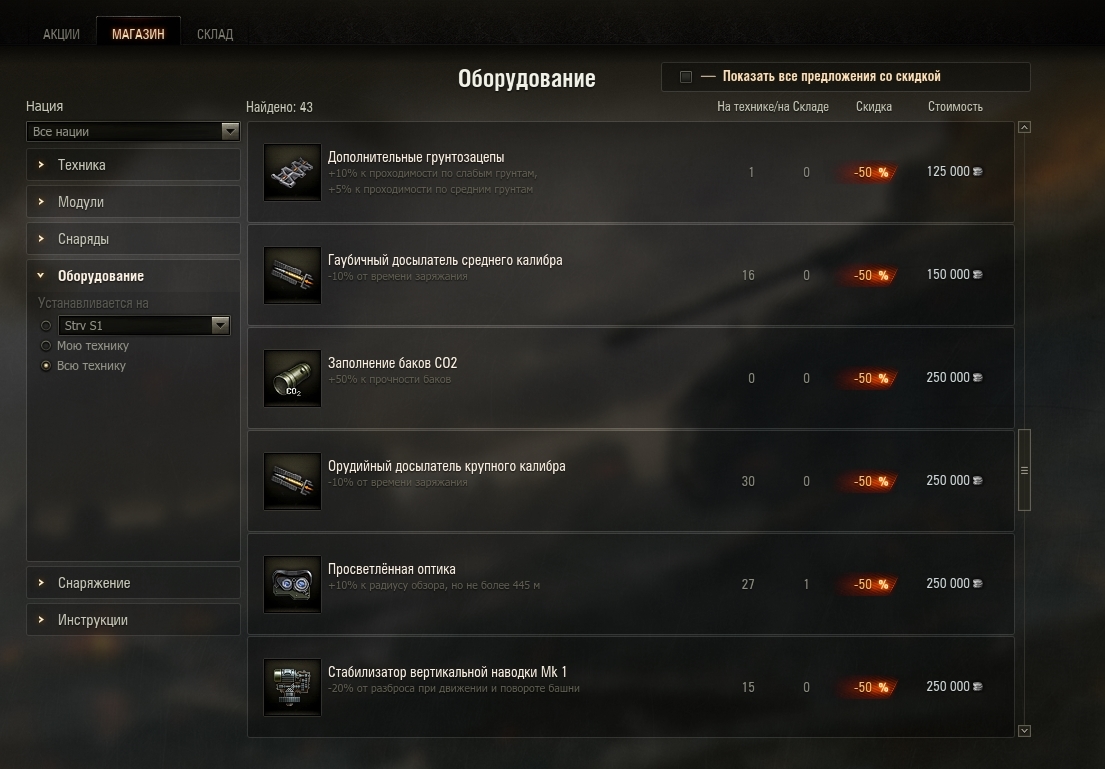Select the Всю технику radio option

[46, 366]
